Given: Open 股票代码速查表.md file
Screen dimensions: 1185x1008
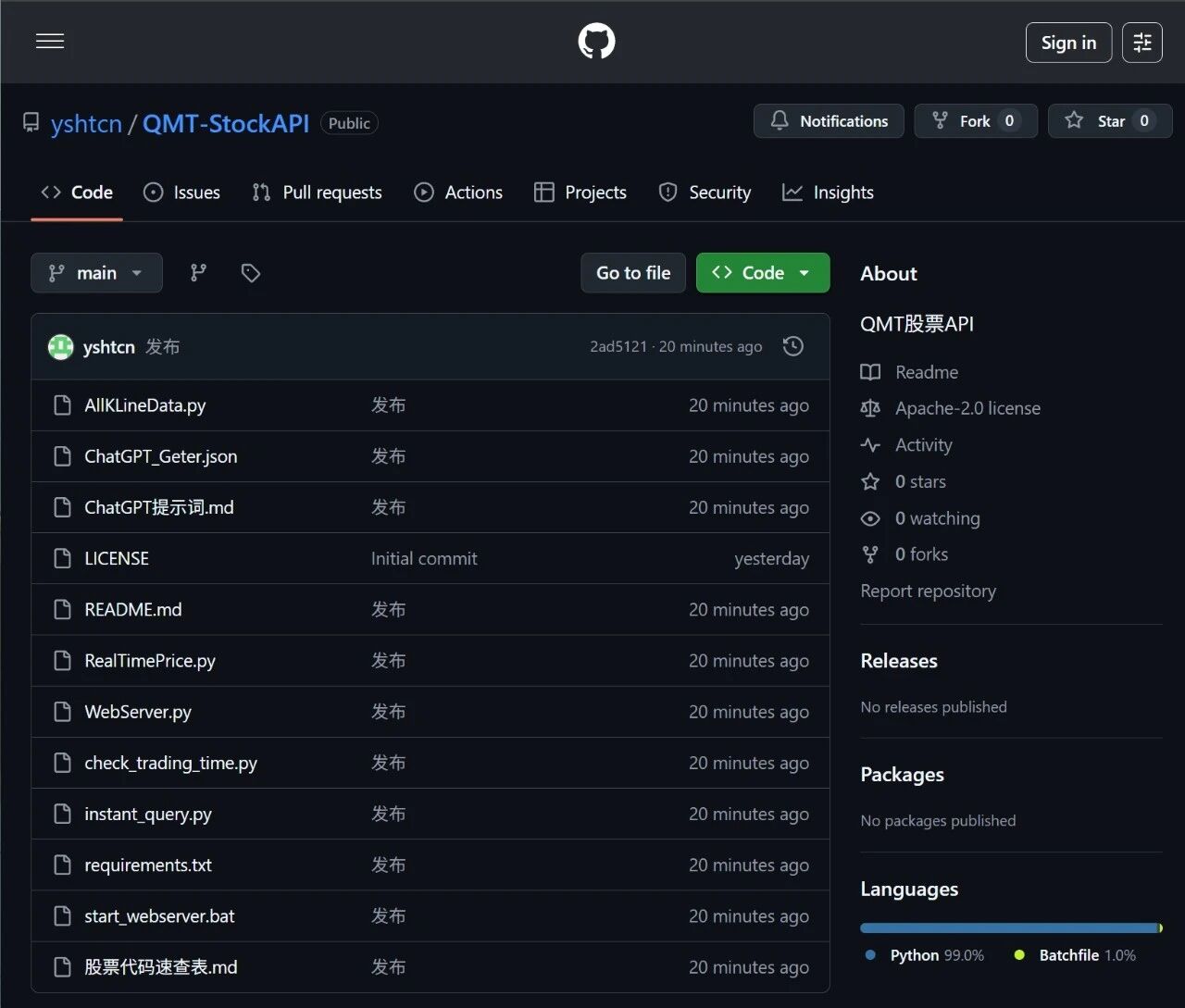Looking at the screenshot, I should click(161, 967).
